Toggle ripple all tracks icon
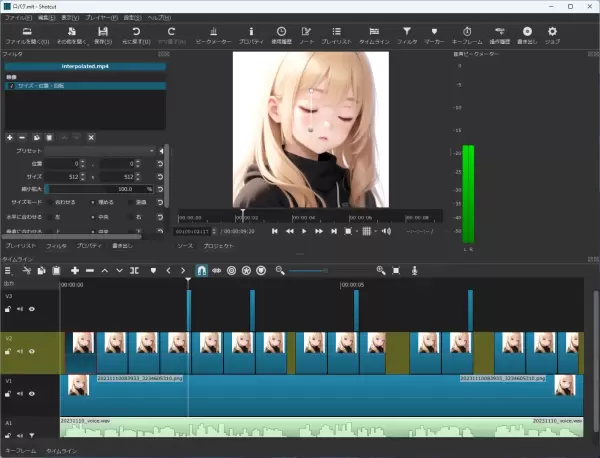 pos(246,271)
